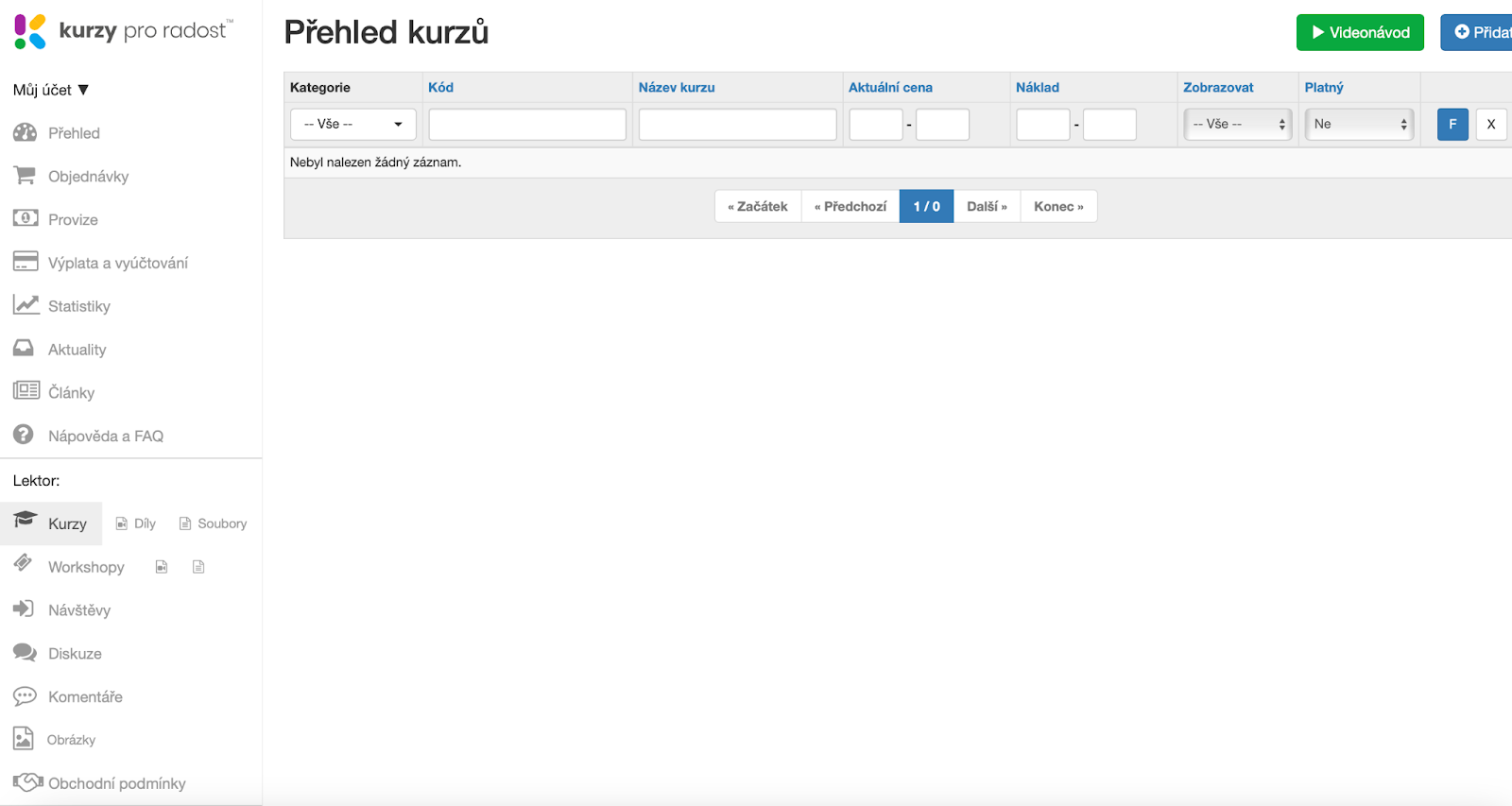Open Aktuality menu item
The image size is (1512, 806).
coord(77,350)
